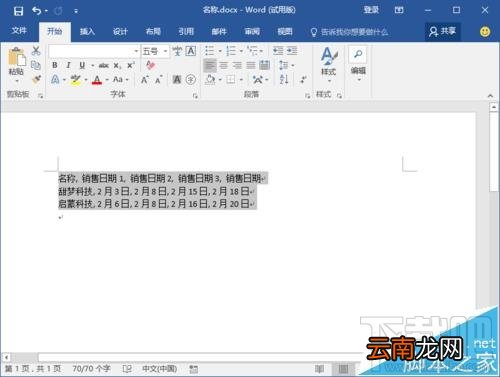Click the smiley feedback icon

[485, 32]
